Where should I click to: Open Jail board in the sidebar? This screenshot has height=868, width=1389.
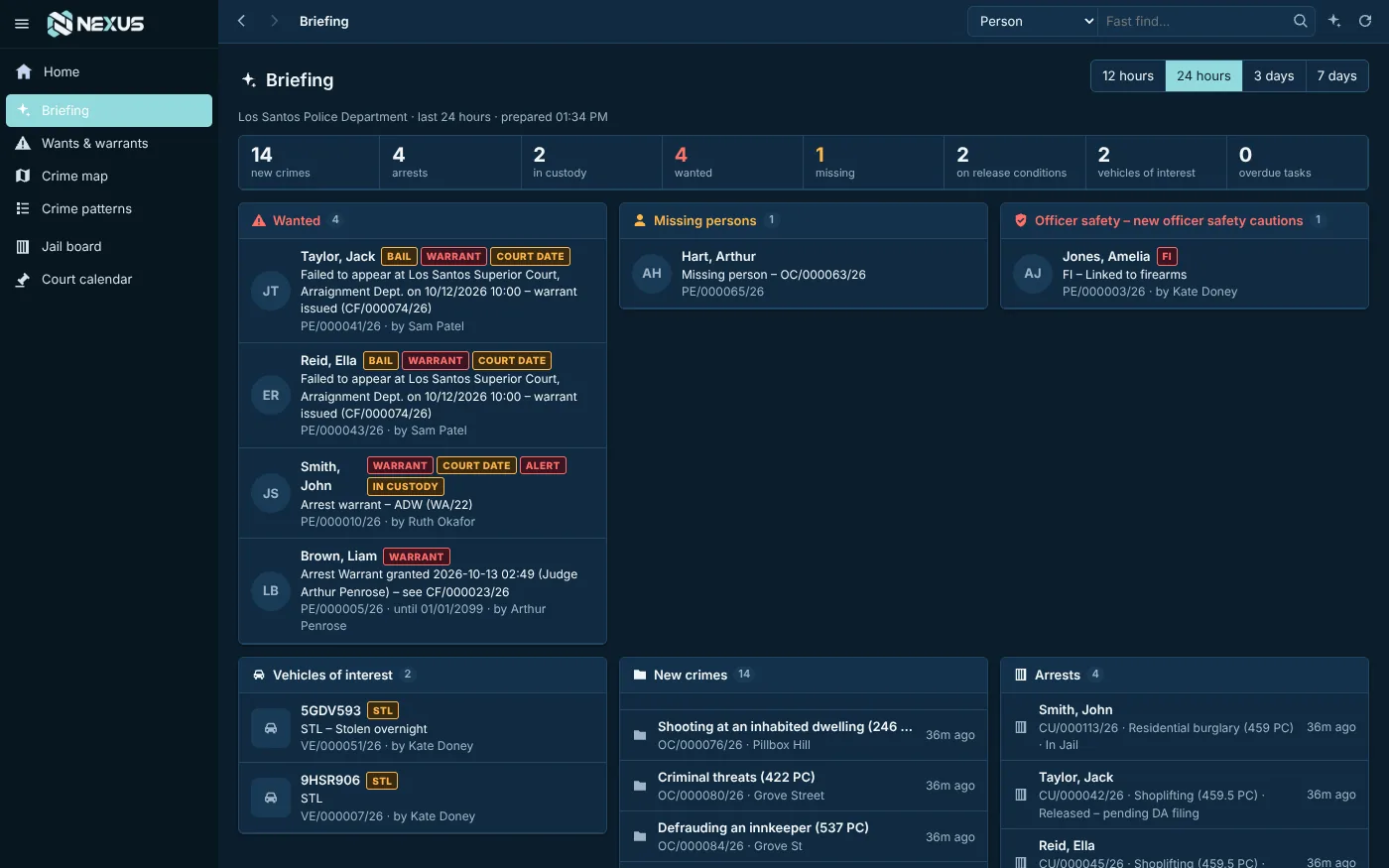[x=109, y=246]
